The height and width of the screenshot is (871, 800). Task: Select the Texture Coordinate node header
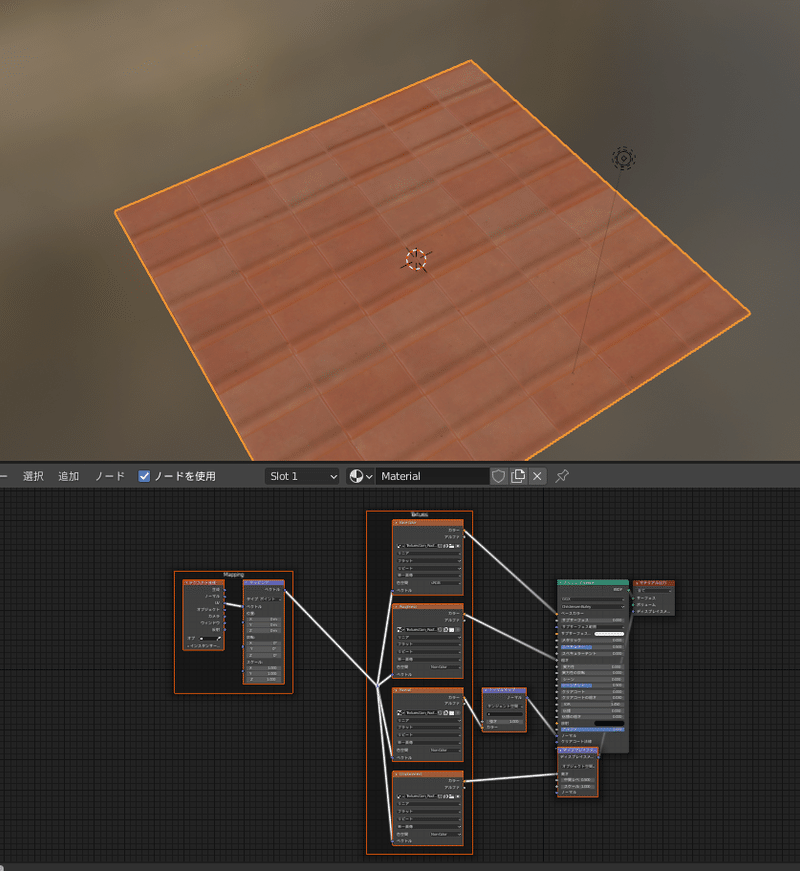point(203,583)
